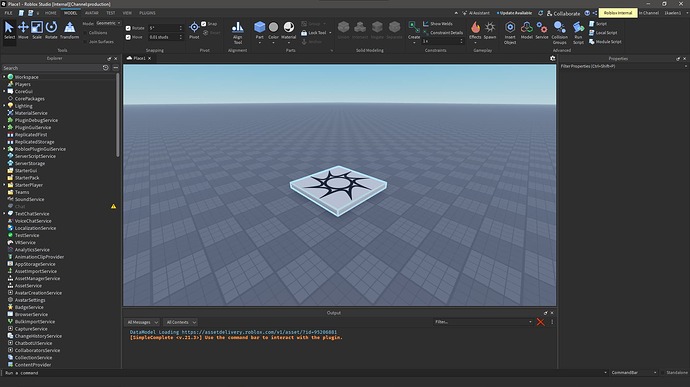This screenshot has width=690, height=387.
Task: Open Insert Object dialog
Action: coord(510,32)
